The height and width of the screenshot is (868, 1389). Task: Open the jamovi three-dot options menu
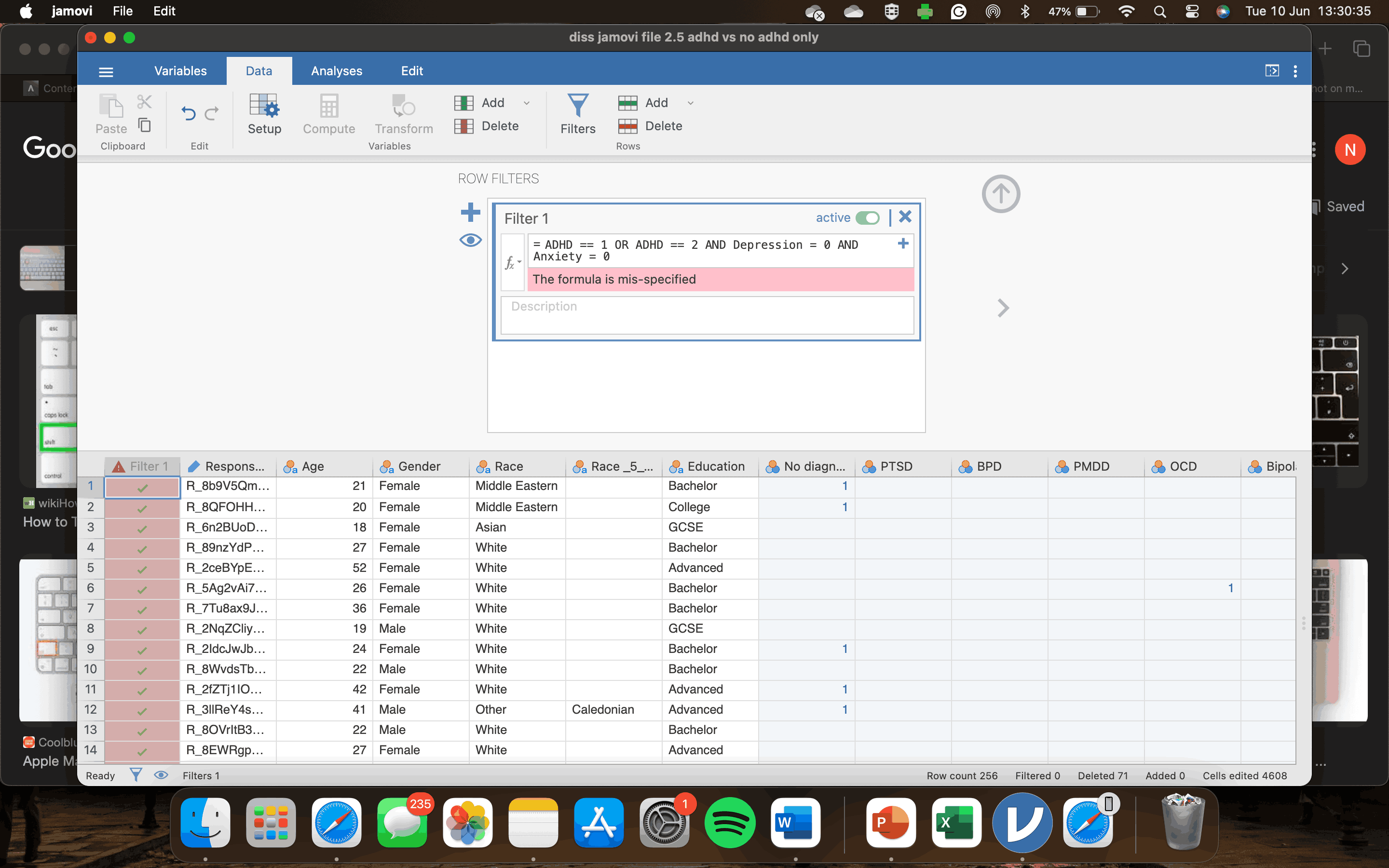1295,71
